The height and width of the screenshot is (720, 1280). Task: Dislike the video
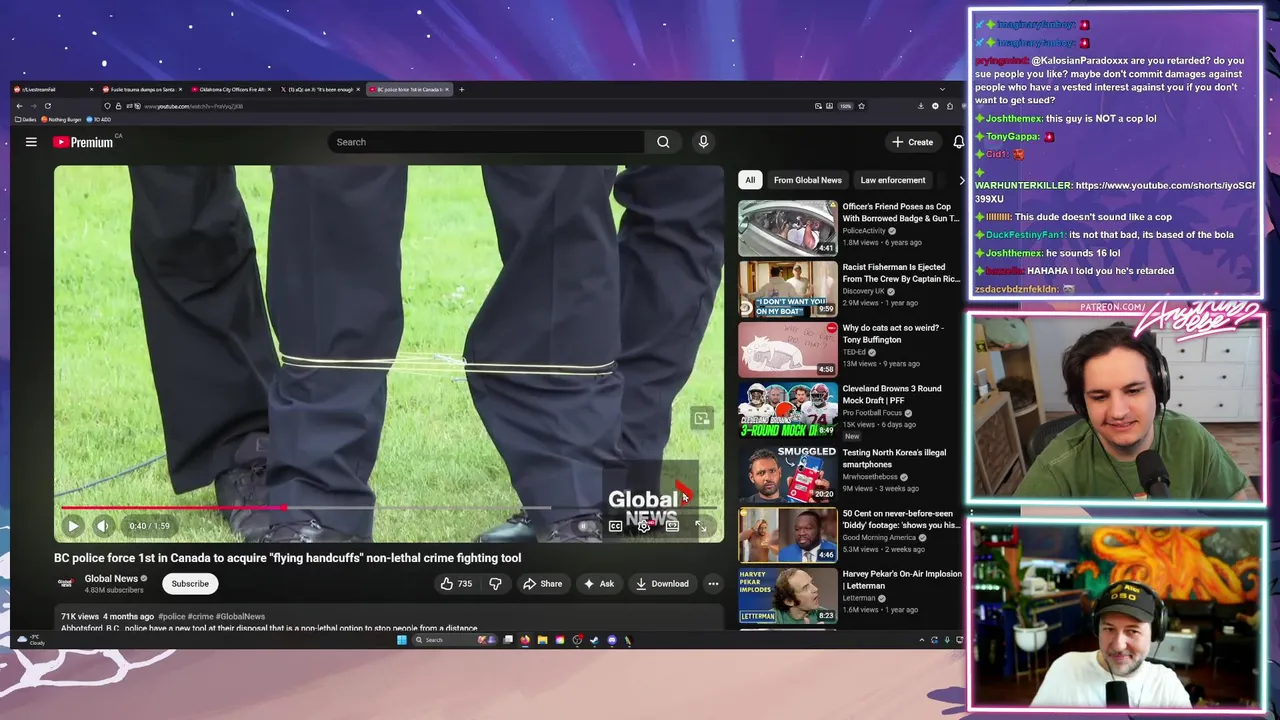(495, 584)
